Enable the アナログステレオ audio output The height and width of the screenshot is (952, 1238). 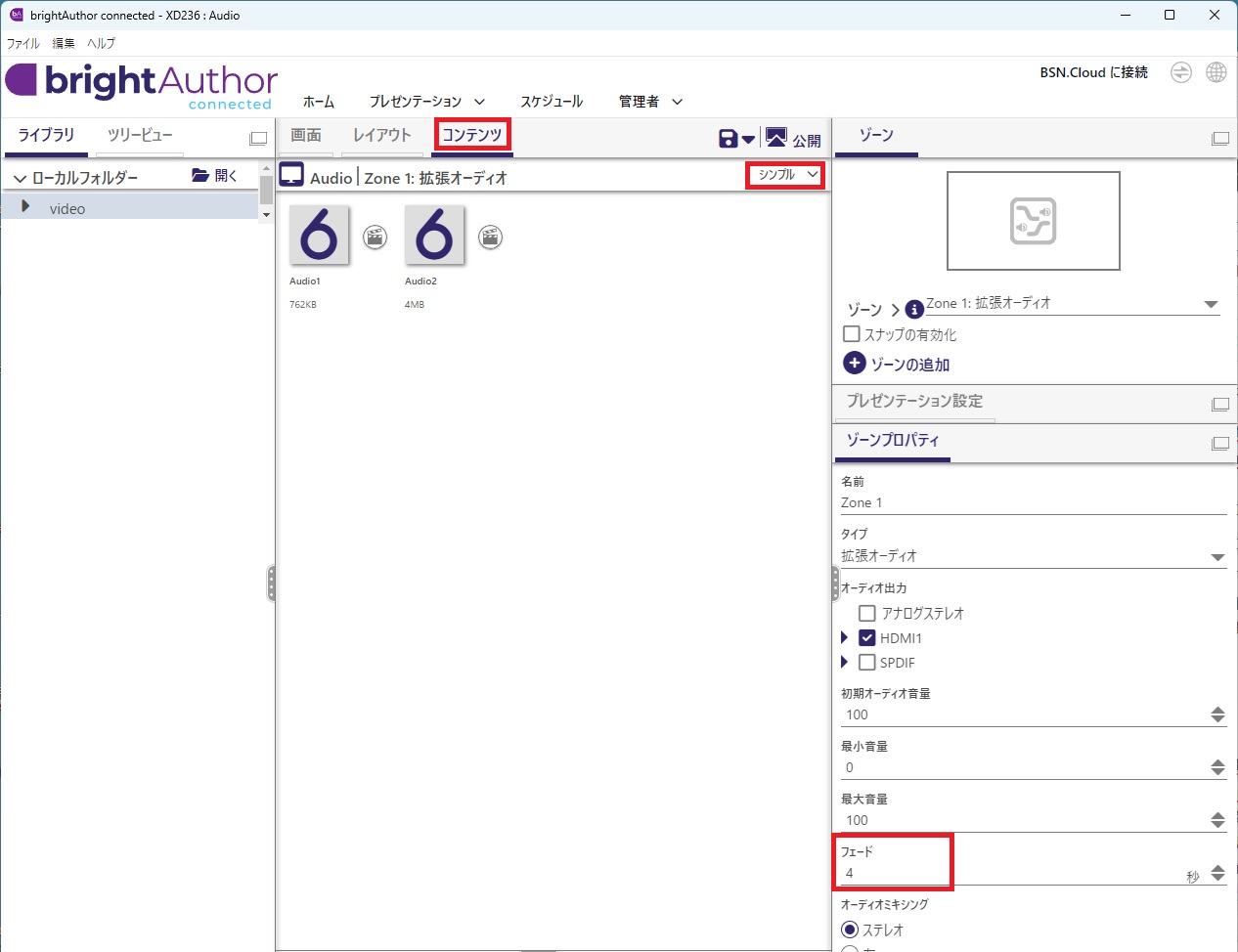pyautogui.click(x=866, y=613)
